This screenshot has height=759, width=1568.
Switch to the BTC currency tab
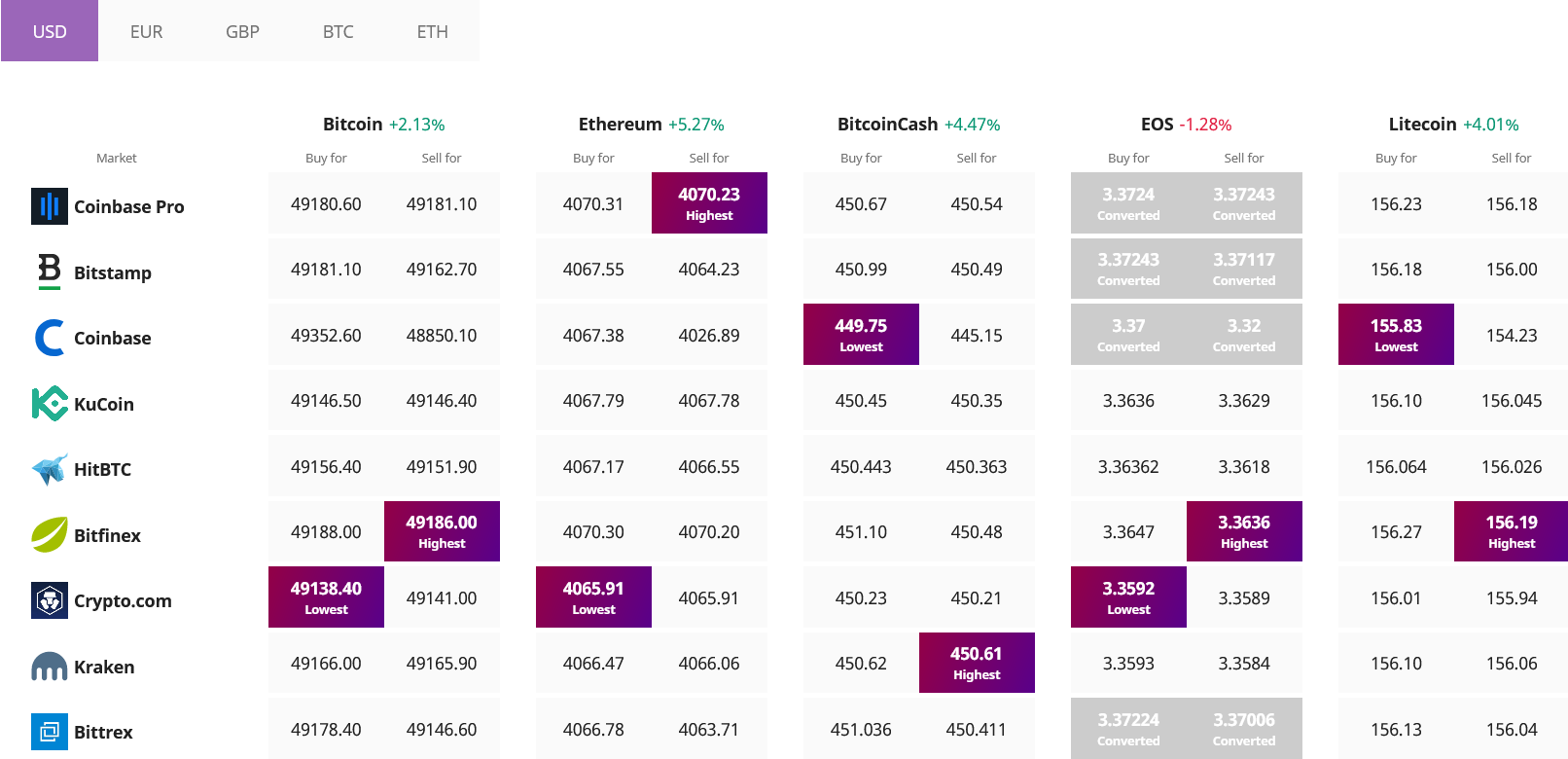(338, 31)
